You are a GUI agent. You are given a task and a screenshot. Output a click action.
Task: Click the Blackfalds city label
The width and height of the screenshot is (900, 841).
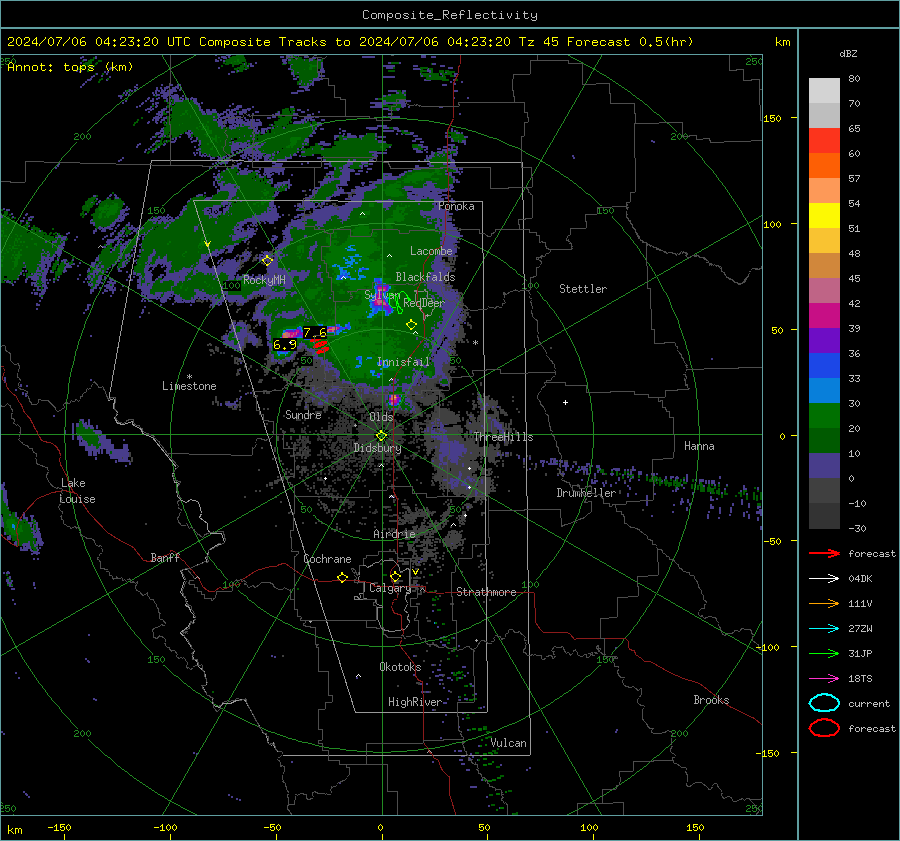click(x=425, y=277)
